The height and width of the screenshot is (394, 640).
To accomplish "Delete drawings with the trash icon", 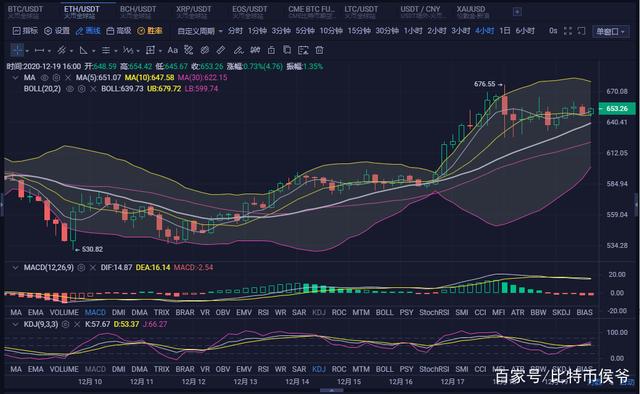I will [x=320, y=50].
